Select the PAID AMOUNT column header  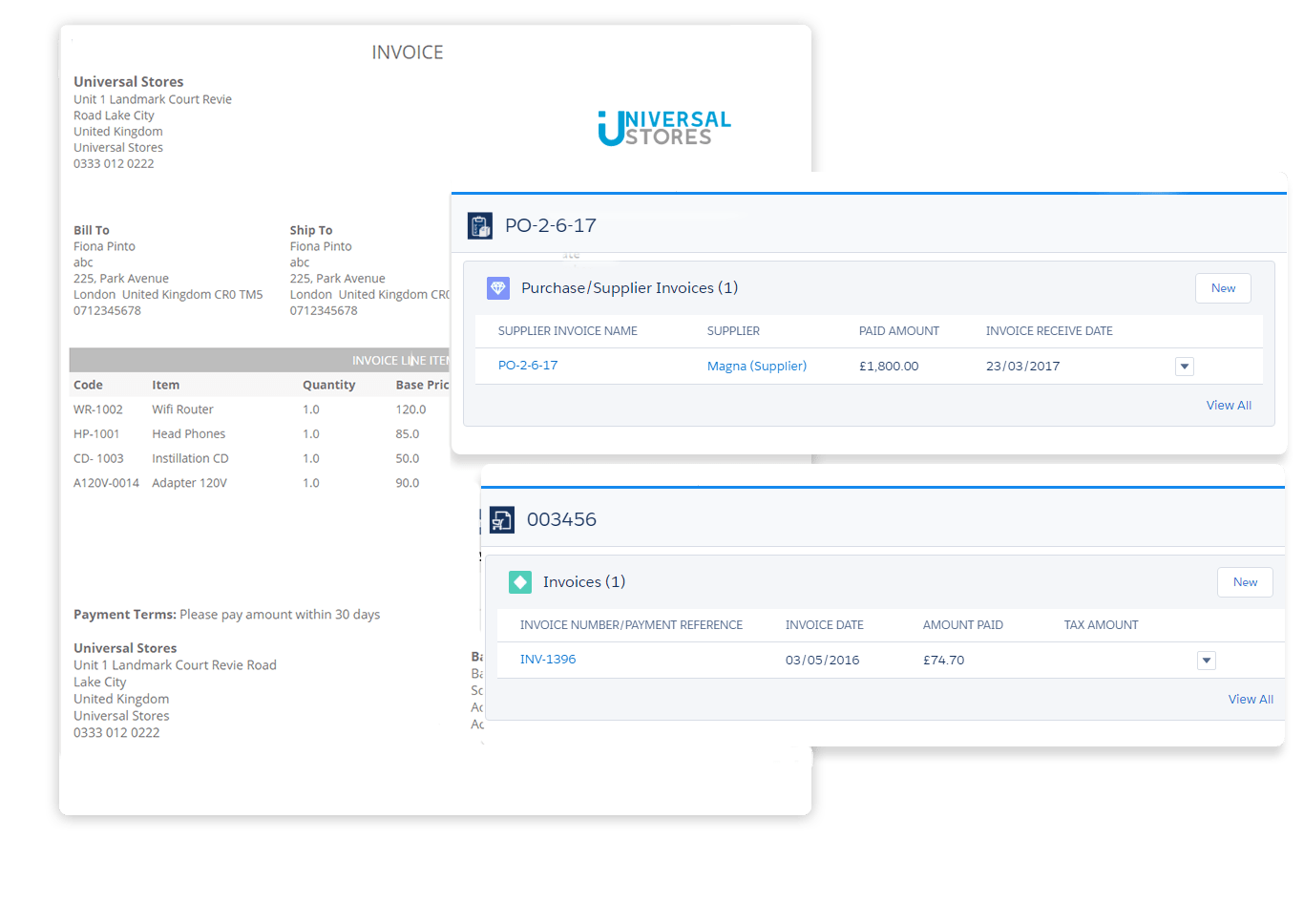(x=899, y=331)
